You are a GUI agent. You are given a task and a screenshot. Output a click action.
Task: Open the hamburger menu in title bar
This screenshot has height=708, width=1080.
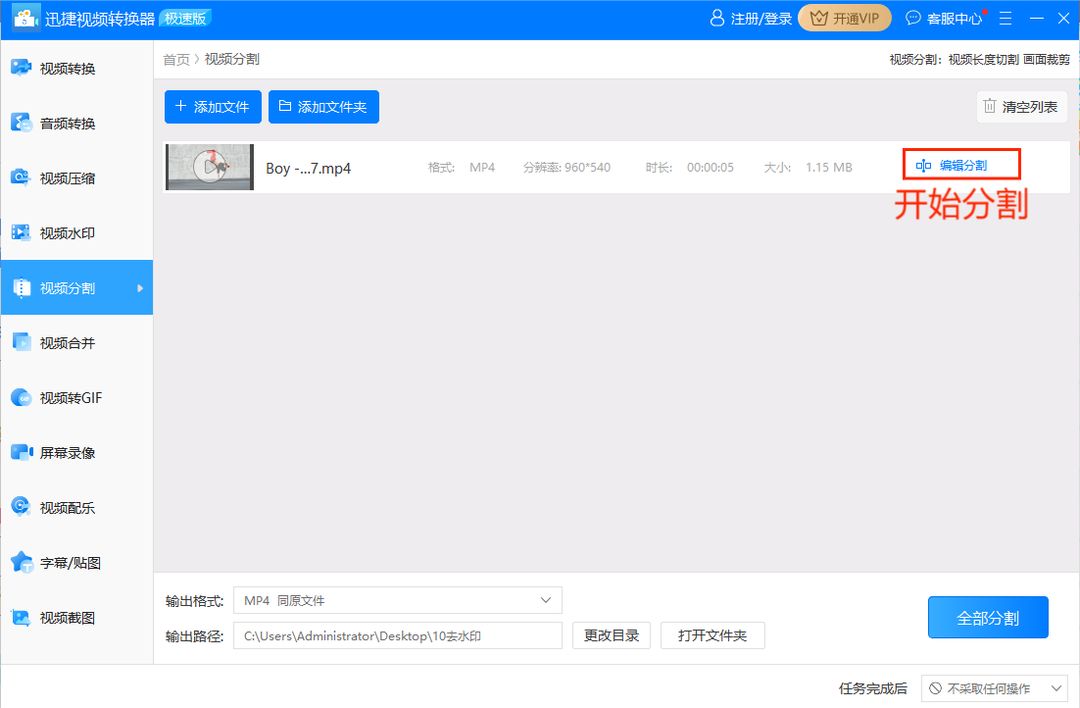[x=1005, y=17]
